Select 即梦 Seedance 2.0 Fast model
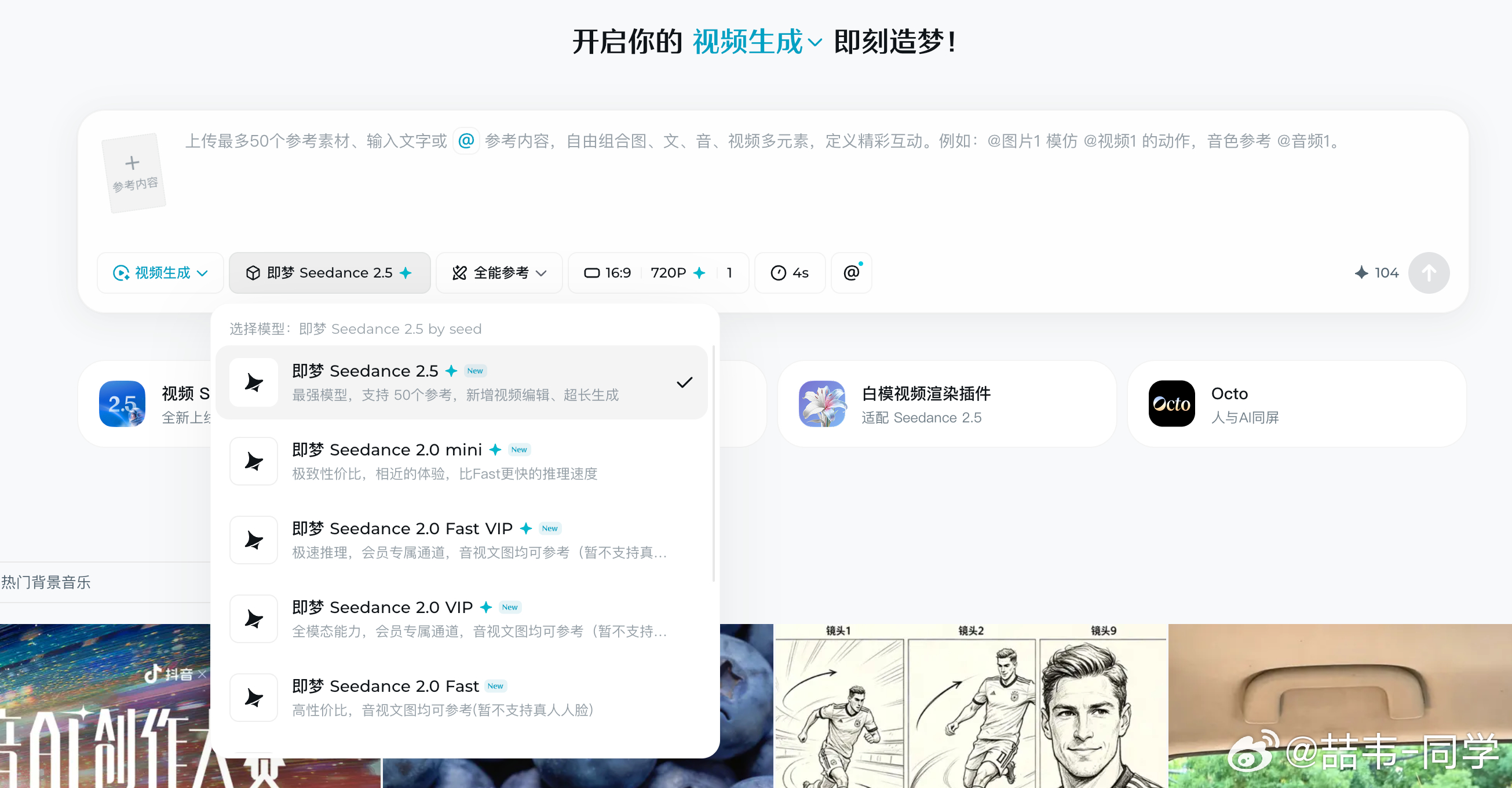This screenshot has width=1512, height=788. click(461, 698)
